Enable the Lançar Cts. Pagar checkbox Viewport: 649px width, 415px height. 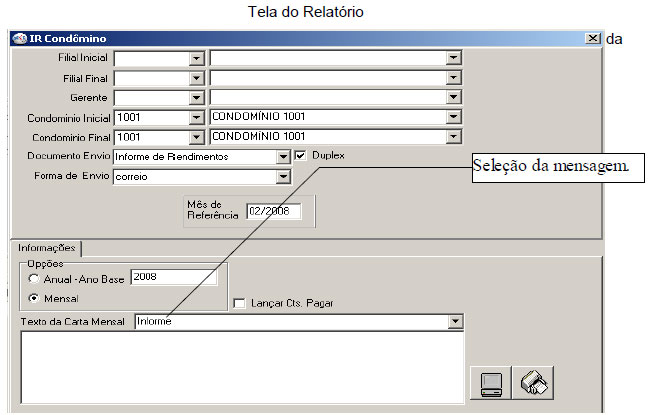(x=239, y=303)
